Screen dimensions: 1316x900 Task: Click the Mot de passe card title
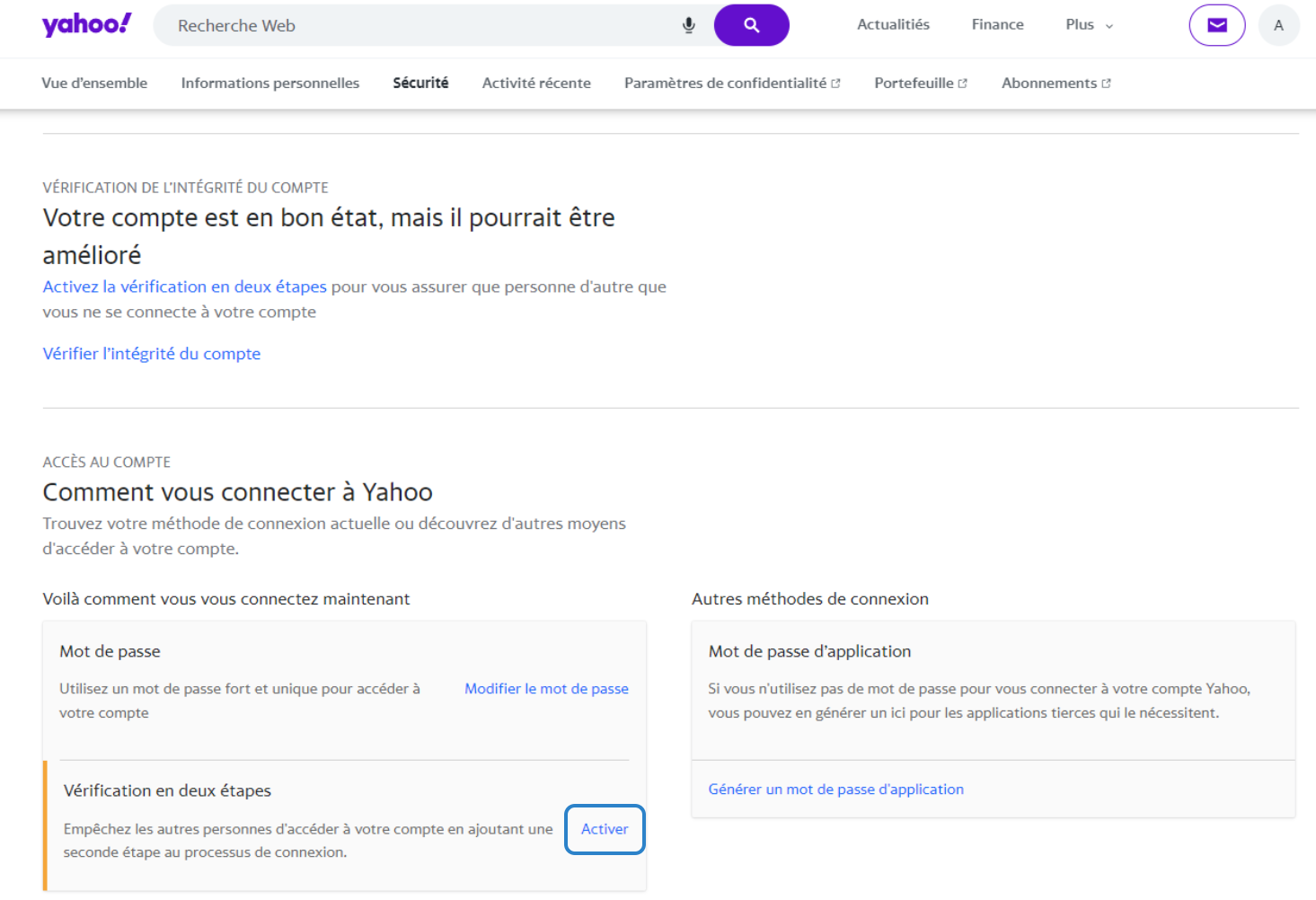click(x=110, y=651)
